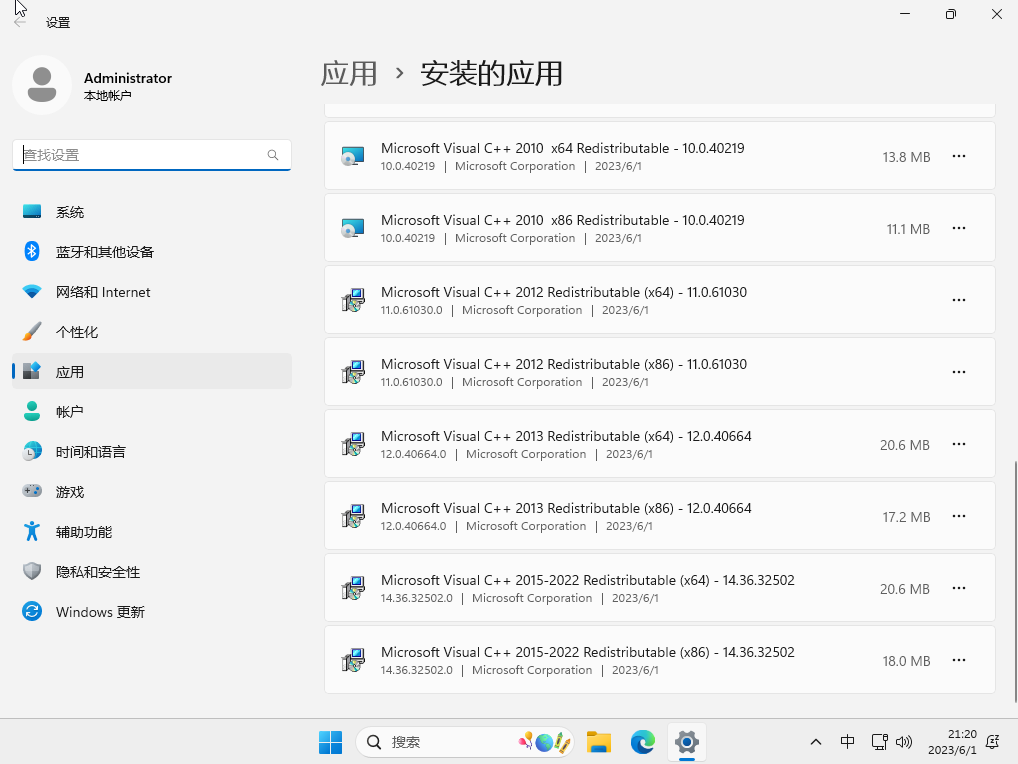Open Windows 更新 page
The width and height of the screenshot is (1018, 764).
pos(152,612)
